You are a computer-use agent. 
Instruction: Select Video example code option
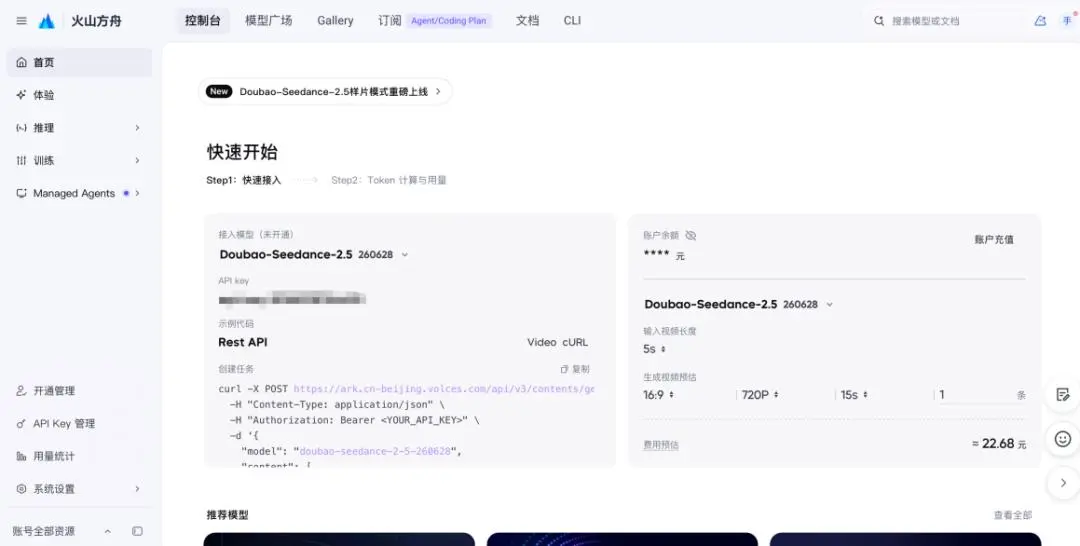coord(541,342)
